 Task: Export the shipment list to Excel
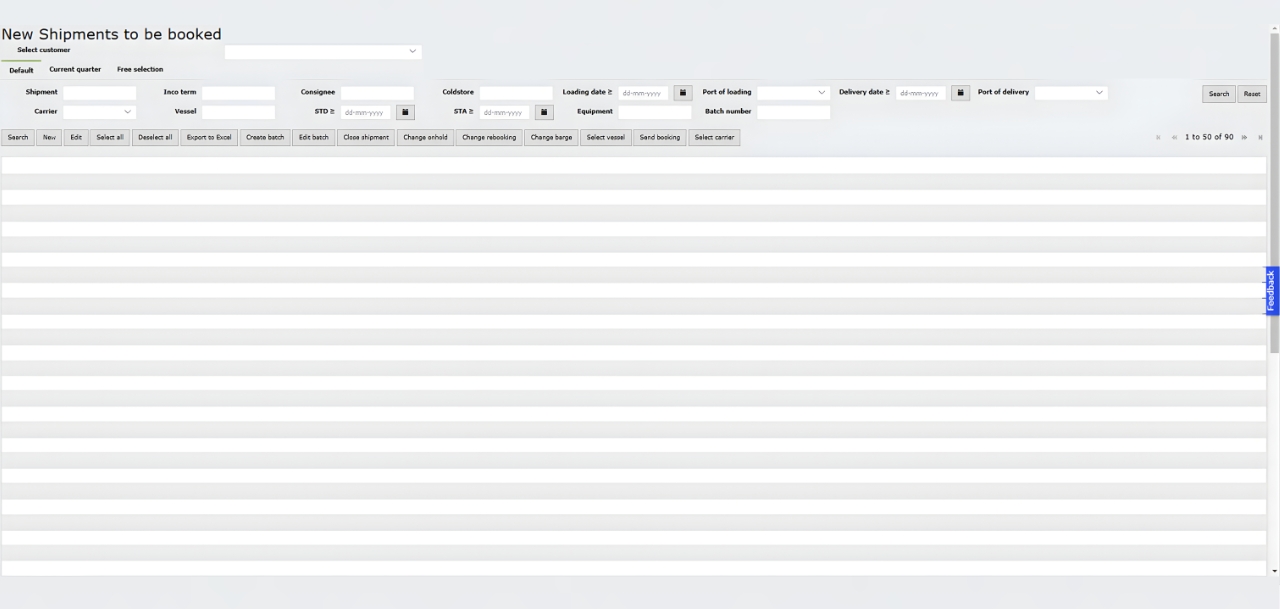tap(208, 137)
